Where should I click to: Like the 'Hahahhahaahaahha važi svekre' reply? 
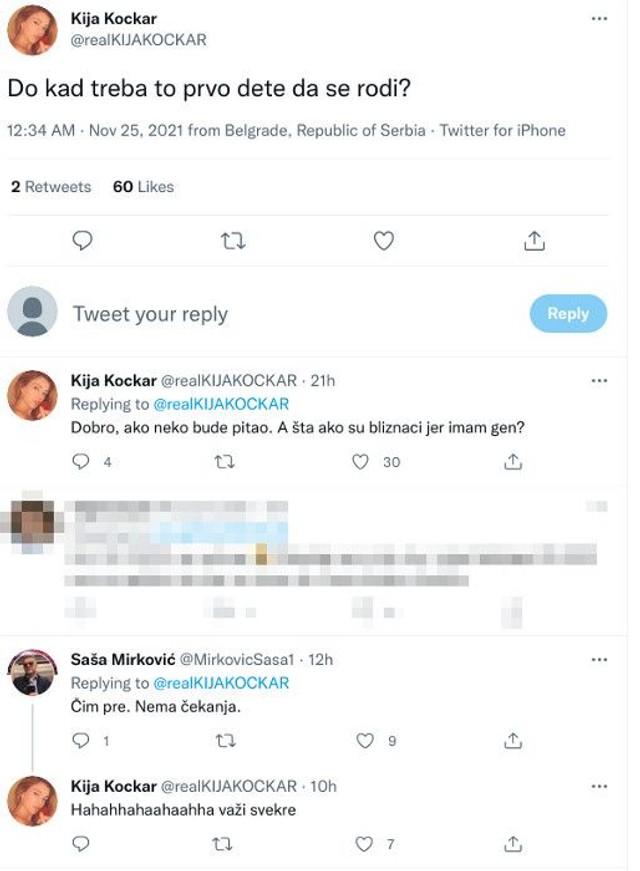point(366,844)
